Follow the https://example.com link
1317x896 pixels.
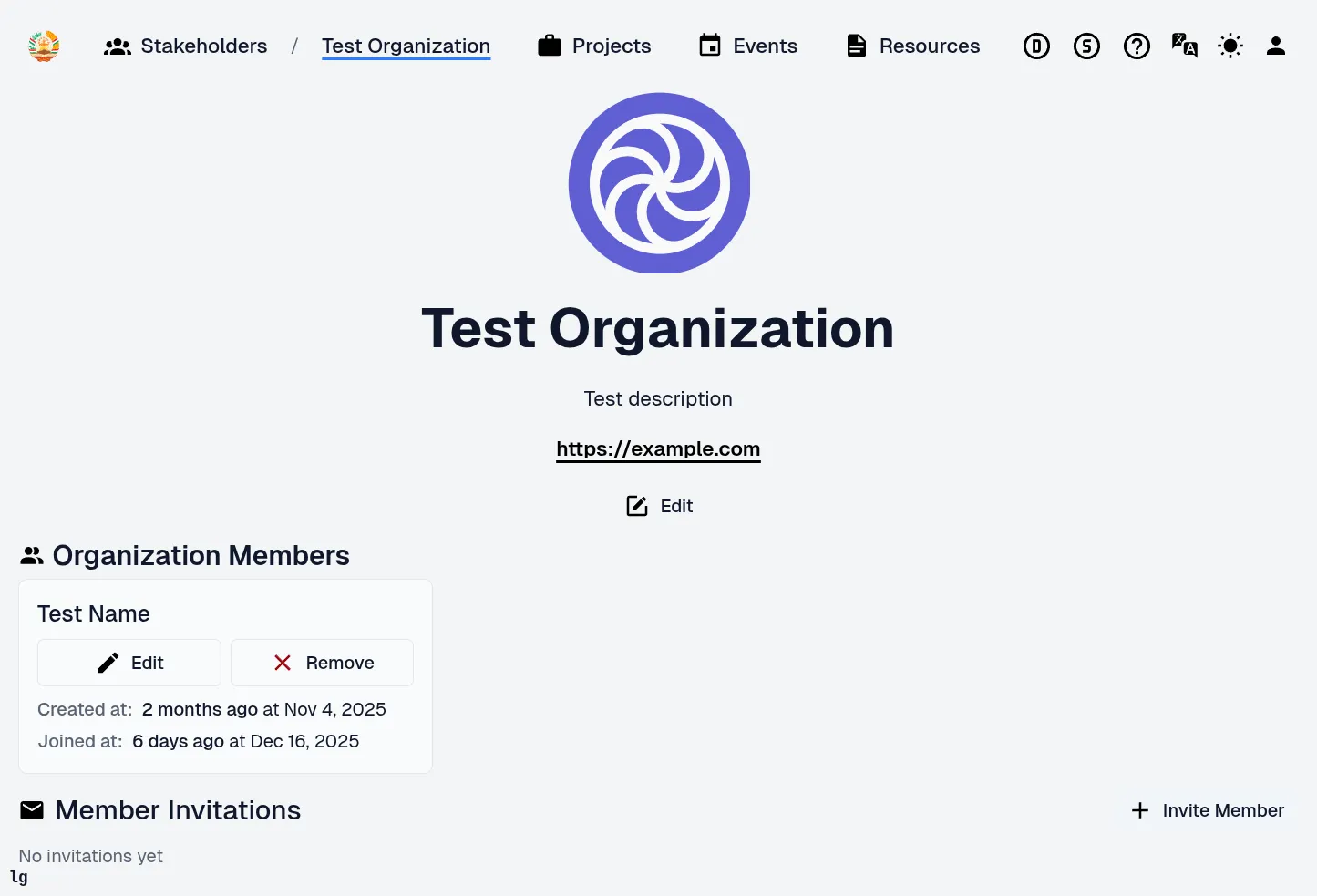(658, 448)
